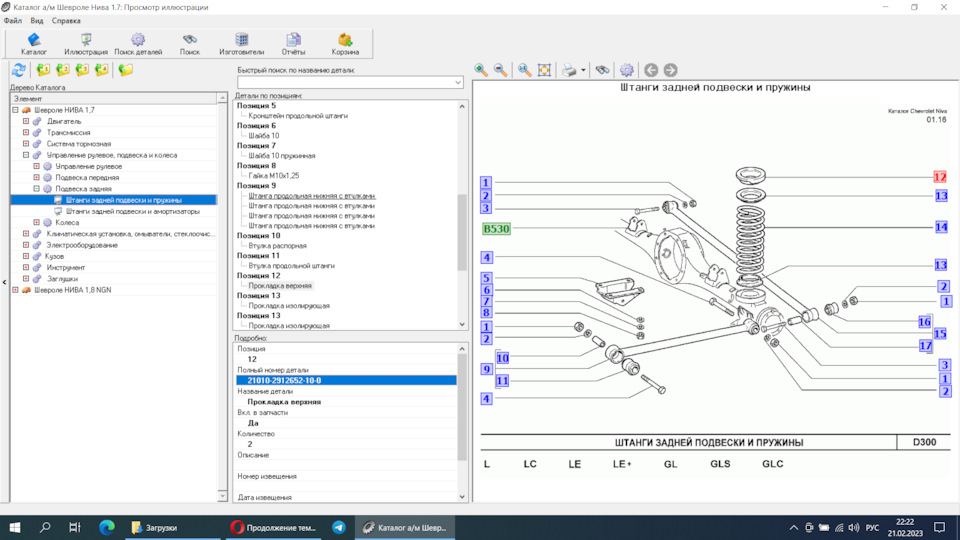Open the Корзина basket icon
Viewport: 960px width, 540px height.
(x=345, y=44)
